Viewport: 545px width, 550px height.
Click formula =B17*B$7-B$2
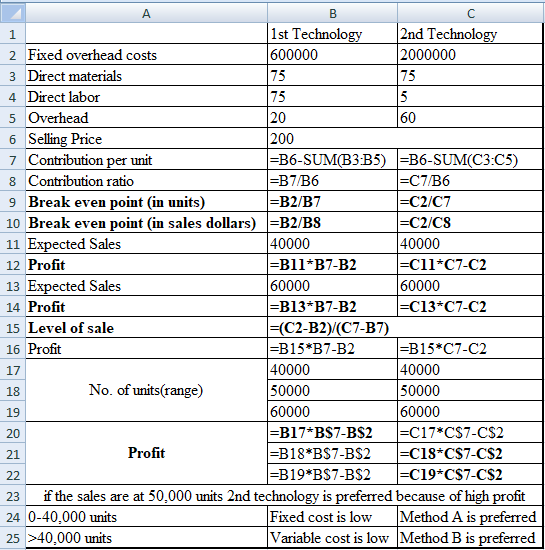[x=332, y=433]
